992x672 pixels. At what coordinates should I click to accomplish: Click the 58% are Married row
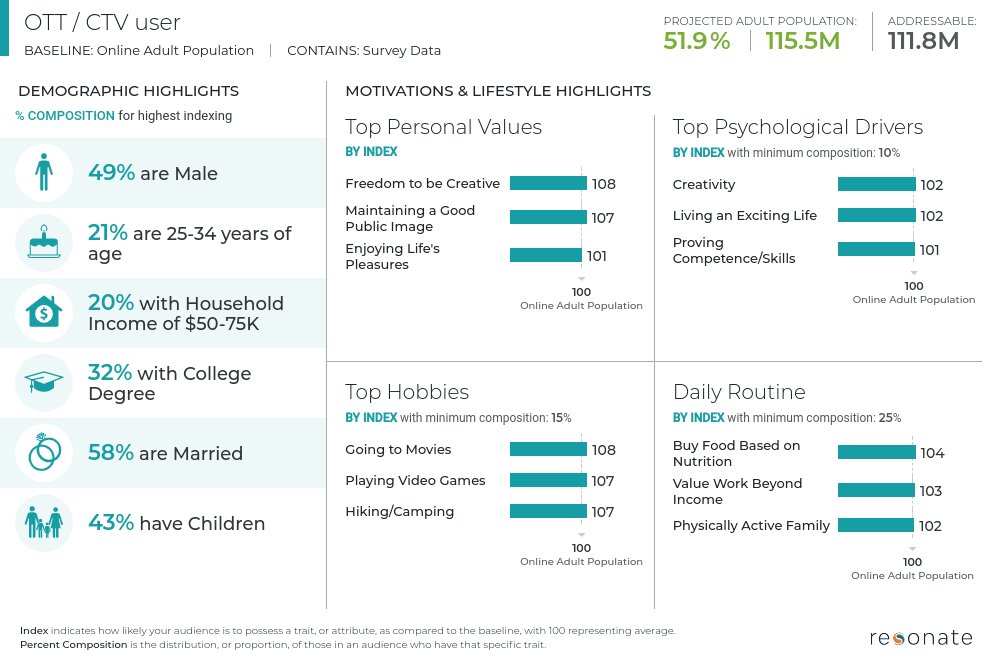tap(163, 453)
